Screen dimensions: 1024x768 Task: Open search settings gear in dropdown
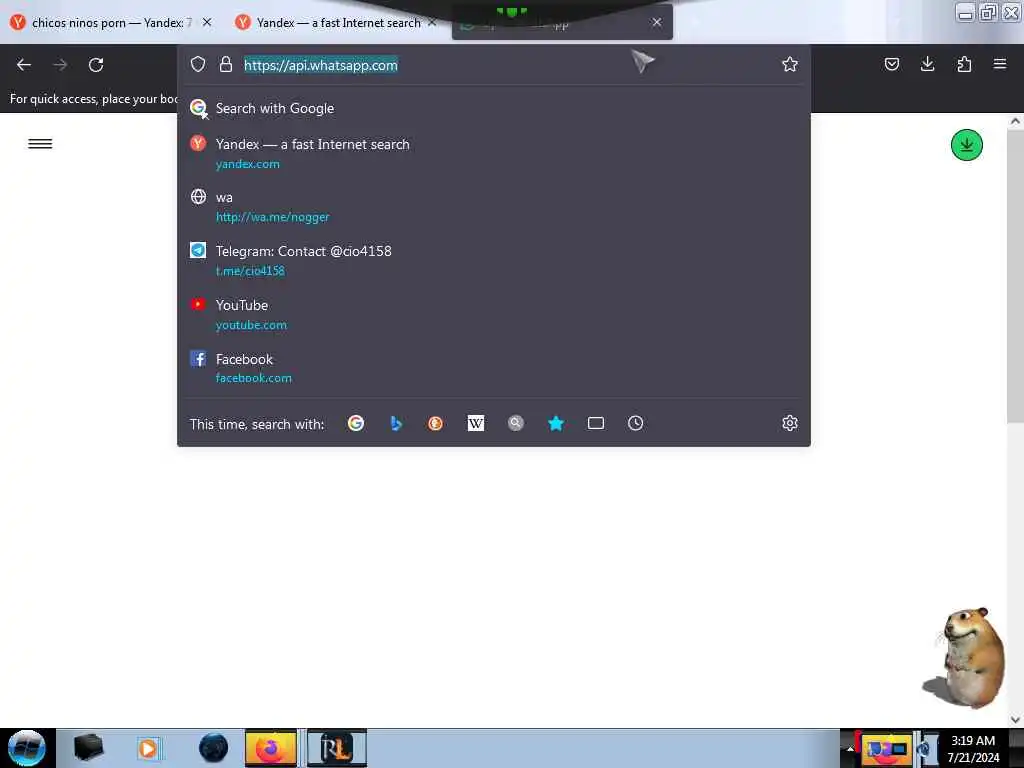pos(790,423)
